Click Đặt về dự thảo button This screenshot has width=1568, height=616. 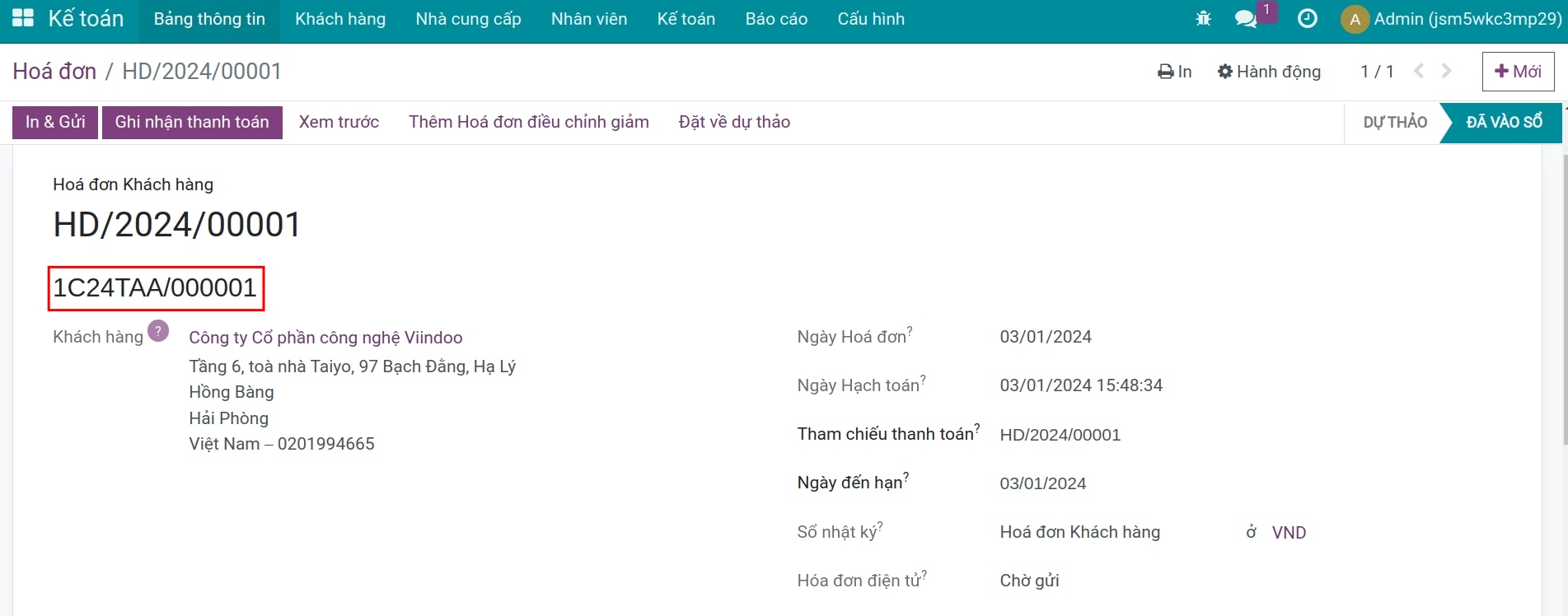(734, 122)
